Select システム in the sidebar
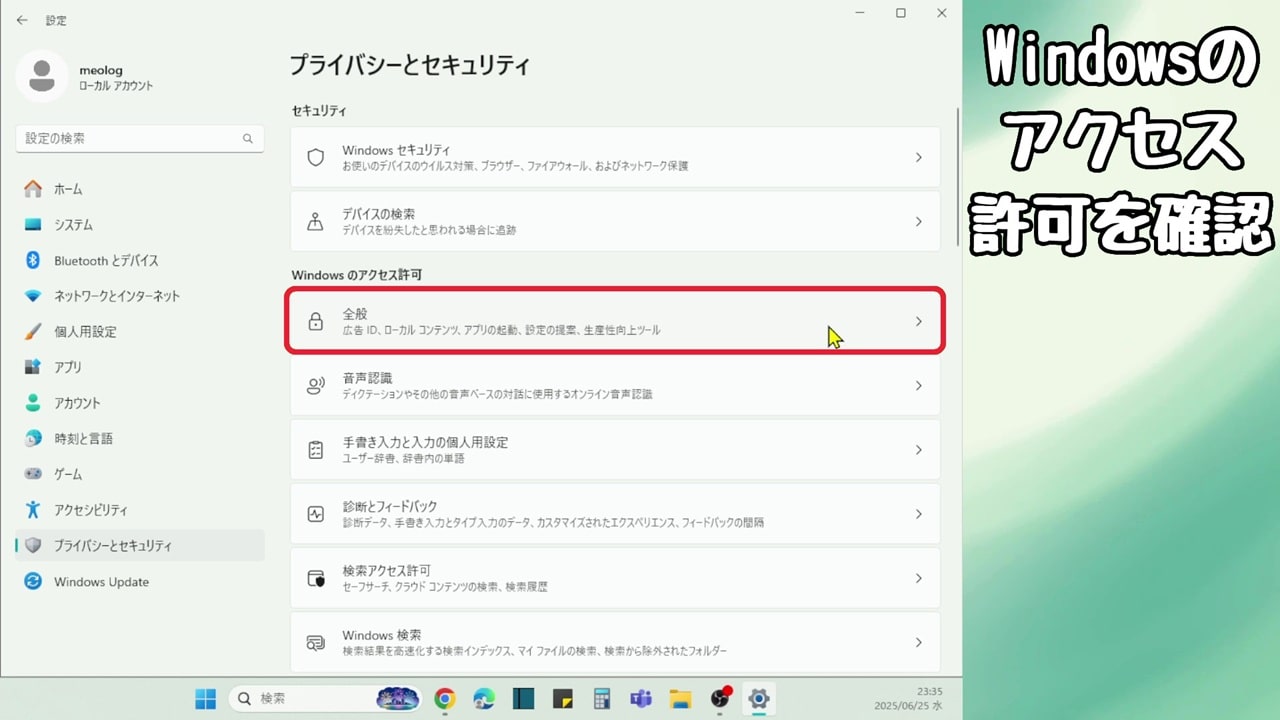Viewport: 1280px width, 720px height. point(140,225)
